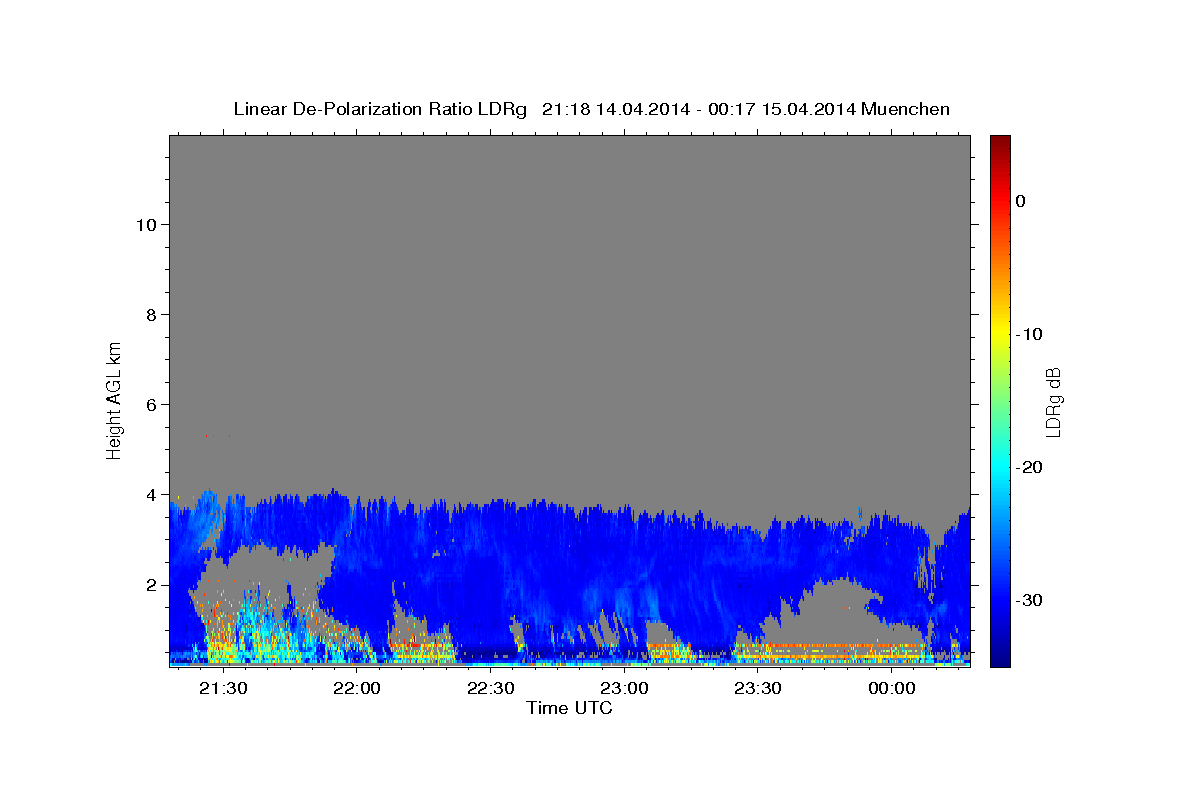
Task: Click the 6 km height tick label
Action: tap(149, 405)
